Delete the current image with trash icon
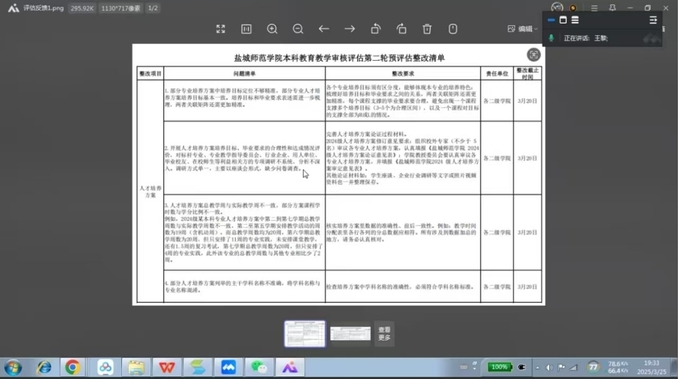The image size is (678, 379). tap(427, 29)
